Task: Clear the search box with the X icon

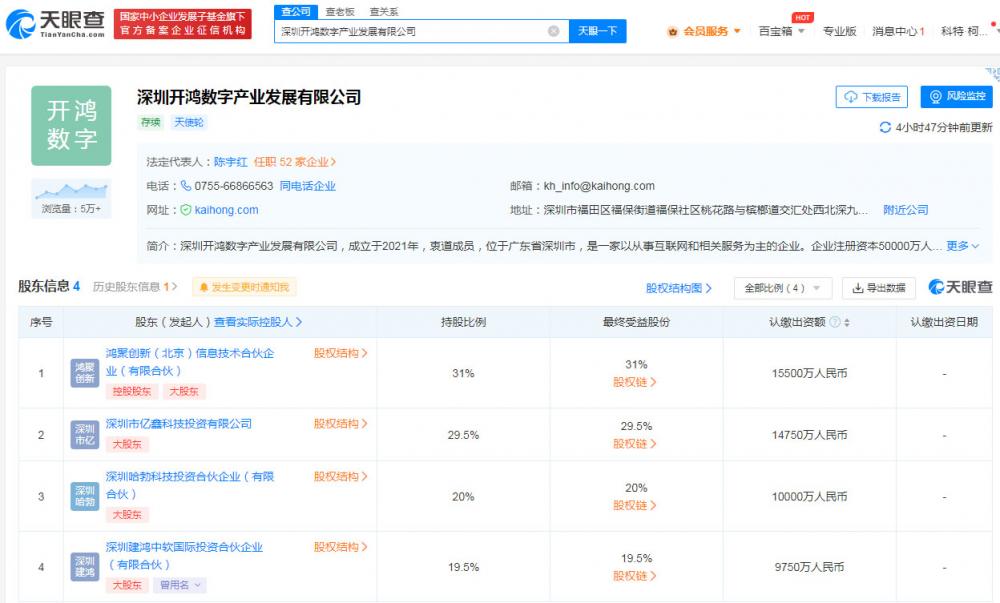Action: point(554,31)
